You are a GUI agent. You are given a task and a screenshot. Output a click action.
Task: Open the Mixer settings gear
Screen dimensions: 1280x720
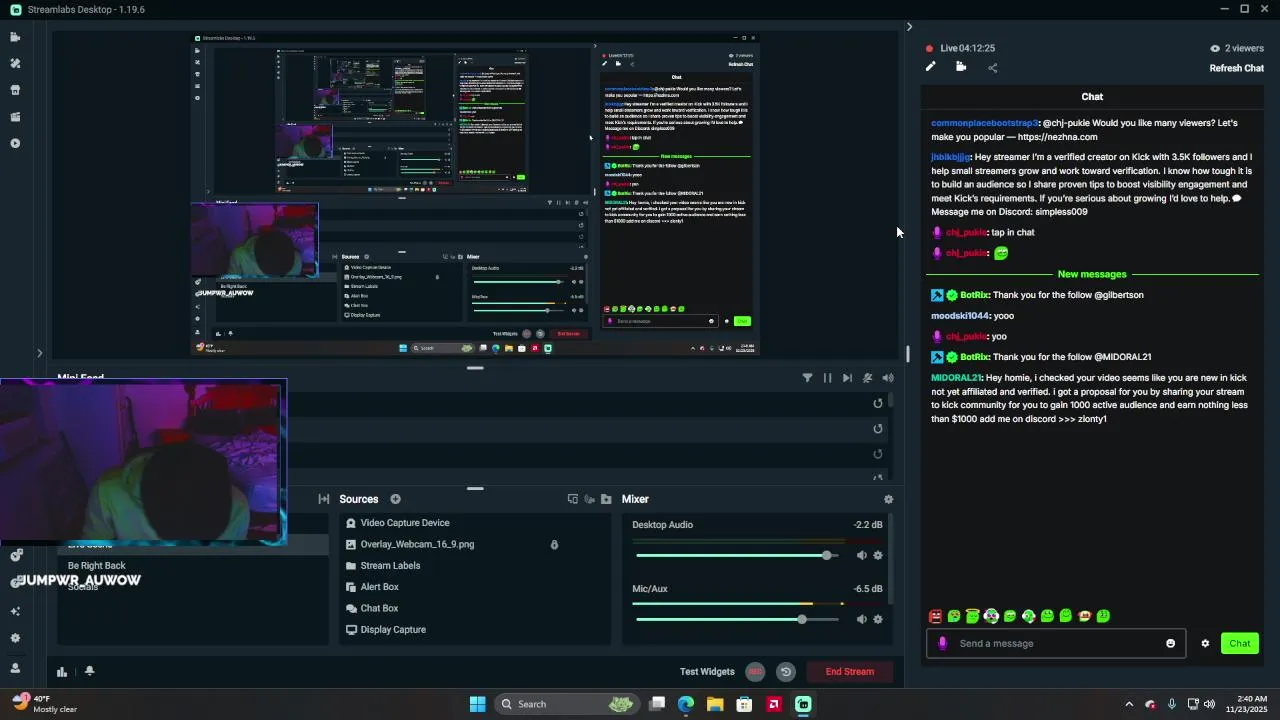888,499
